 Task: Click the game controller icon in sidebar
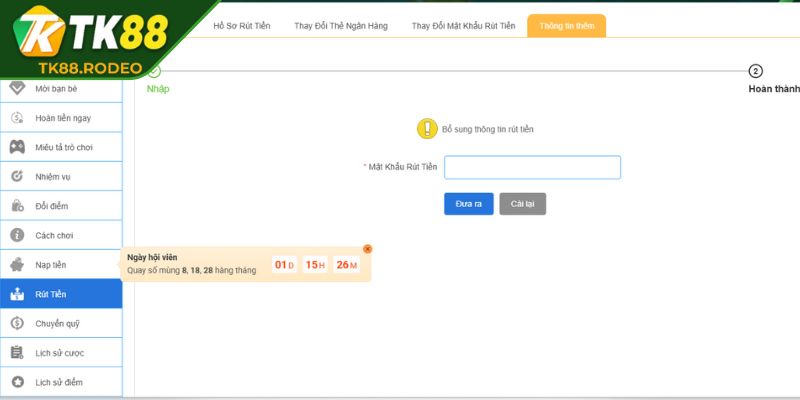pyautogui.click(x=17, y=147)
